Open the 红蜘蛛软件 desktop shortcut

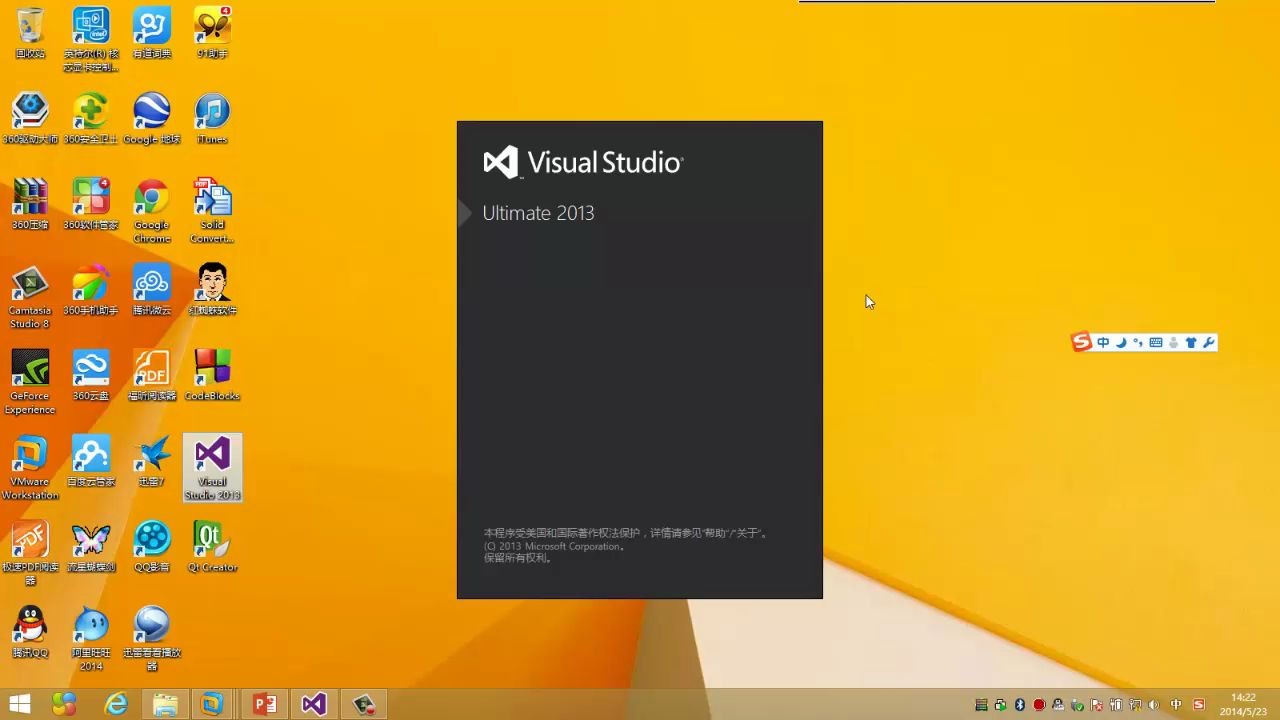[212, 291]
